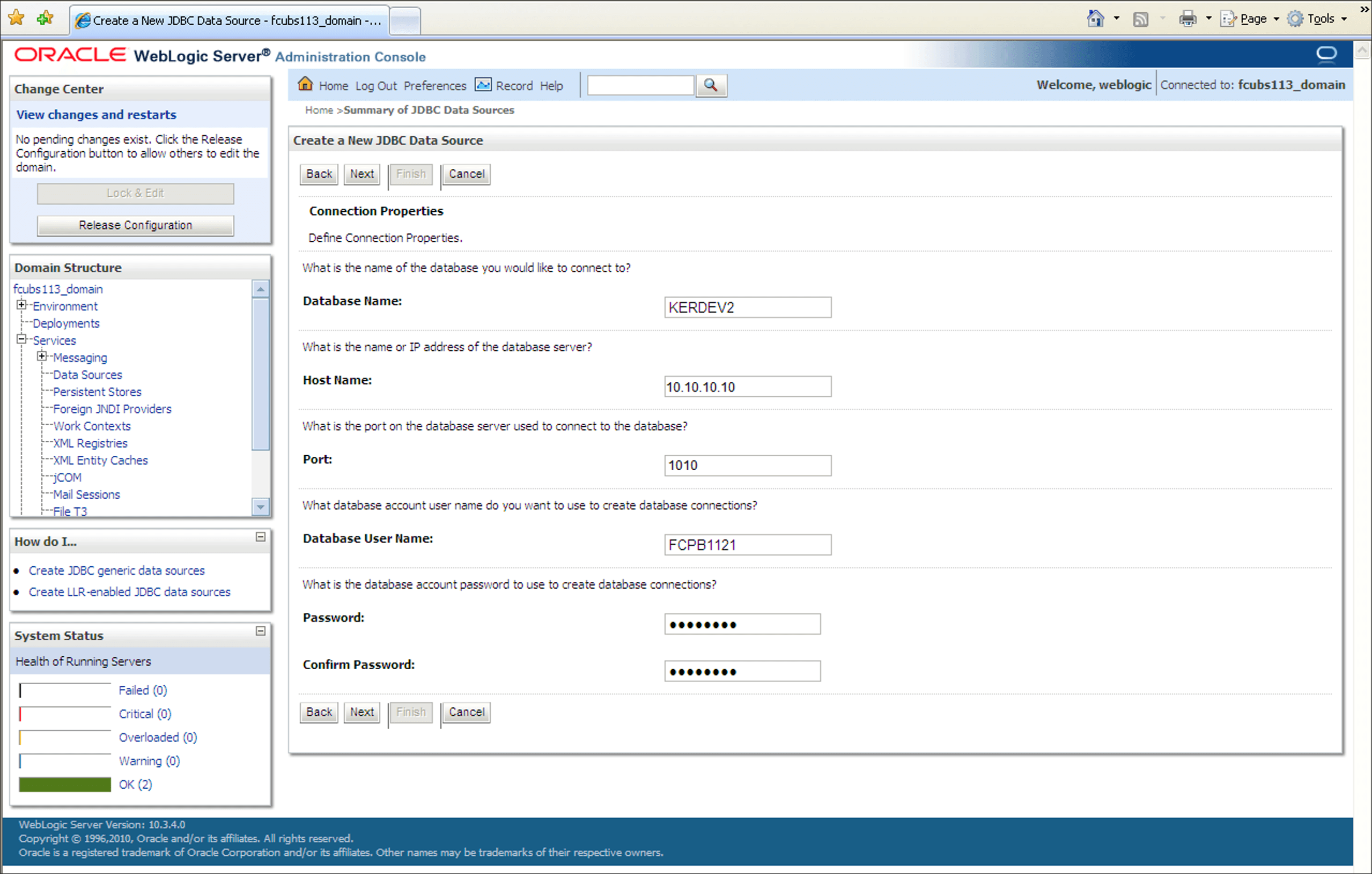This screenshot has width=1372, height=874.
Task: Collapse the How do I panel
Action: coord(260,537)
